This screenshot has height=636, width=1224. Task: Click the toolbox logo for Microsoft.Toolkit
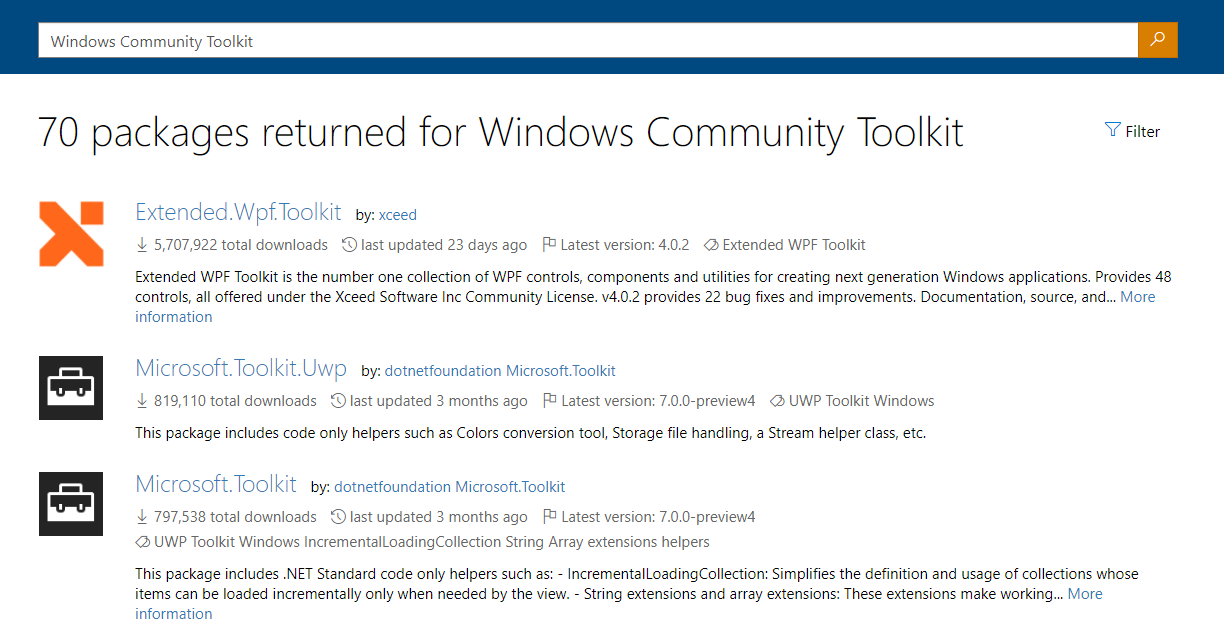coord(71,504)
